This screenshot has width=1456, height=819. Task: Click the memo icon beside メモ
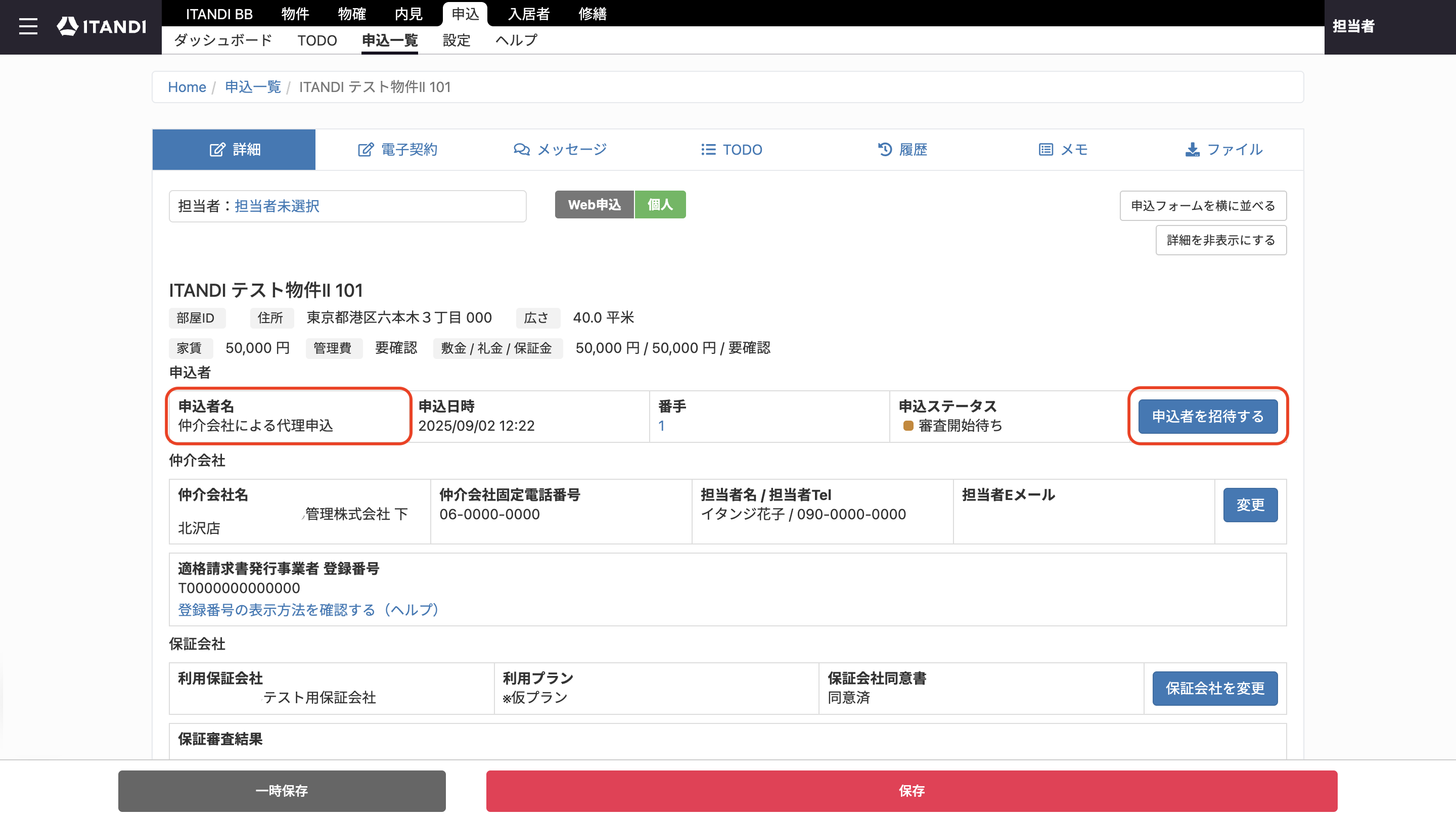tap(1045, 150)
